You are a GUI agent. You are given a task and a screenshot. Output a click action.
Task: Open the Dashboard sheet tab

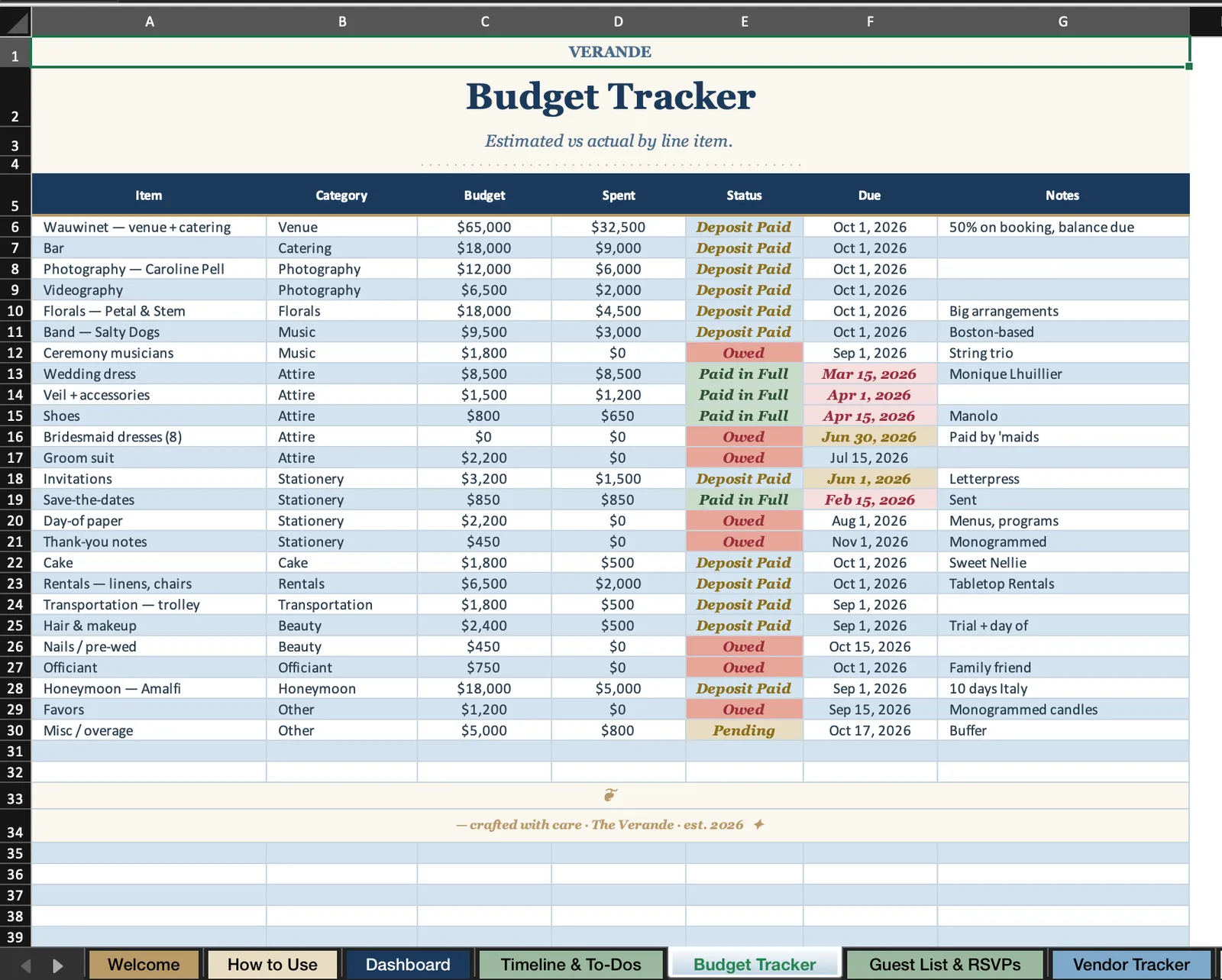coord(408,965)
